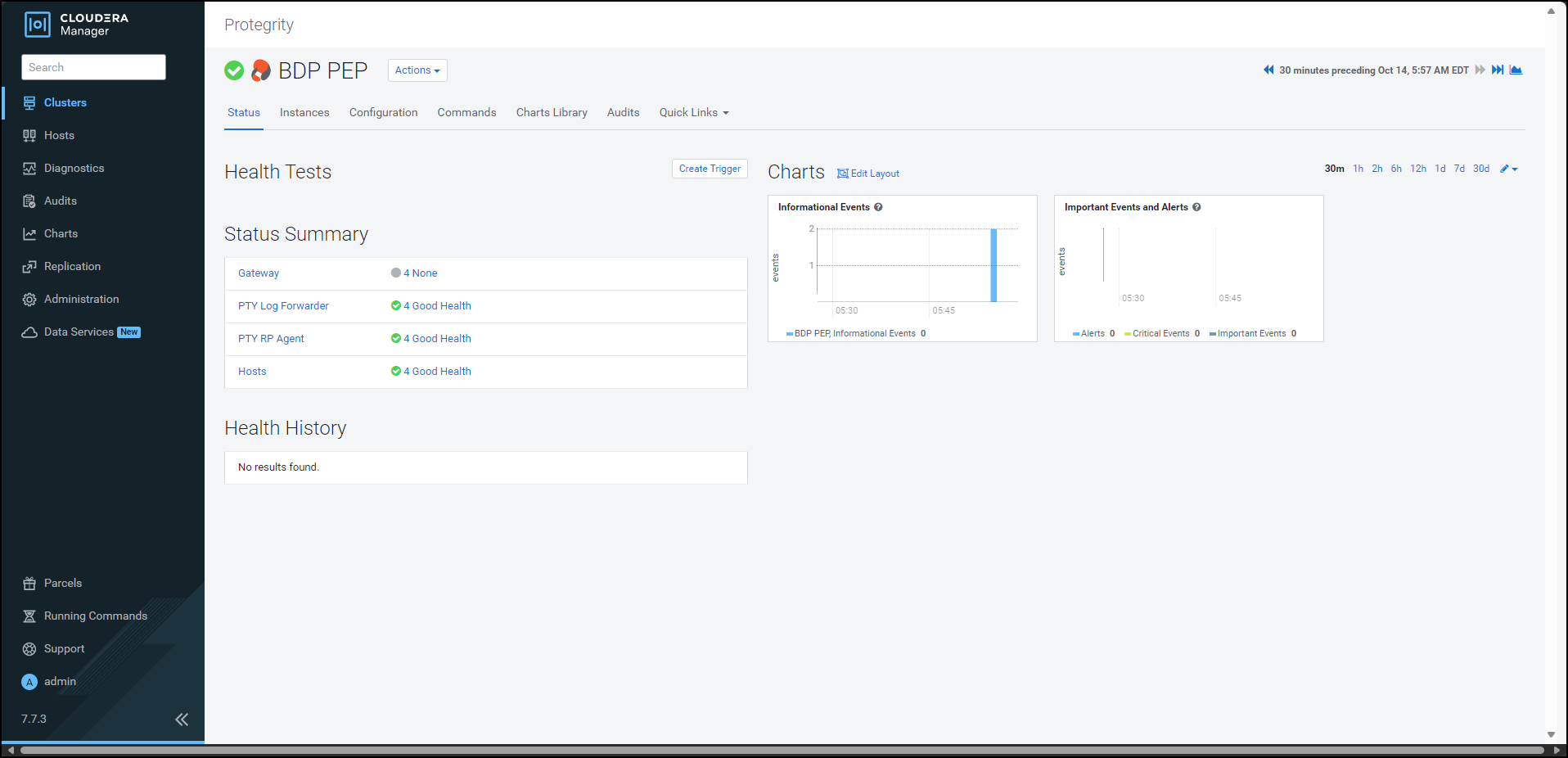1568x758 pixels.
Task: Choose the 30d time range
Action: click(1481, 169)
